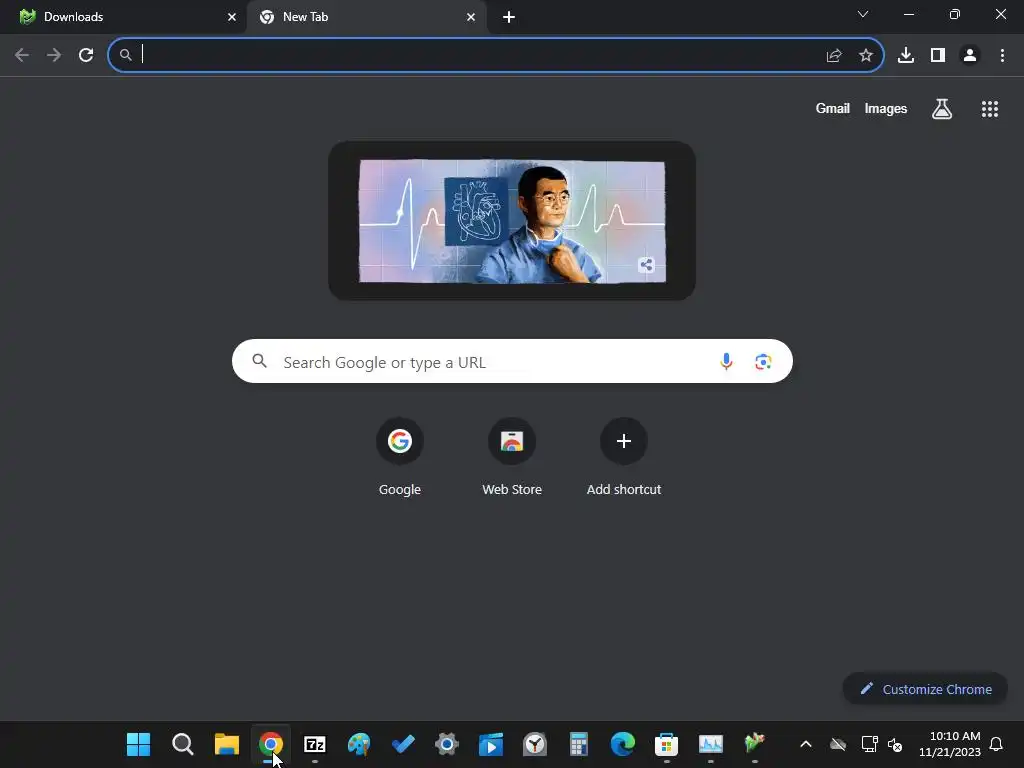Open the resource monitor graph app

coord(711,744)
